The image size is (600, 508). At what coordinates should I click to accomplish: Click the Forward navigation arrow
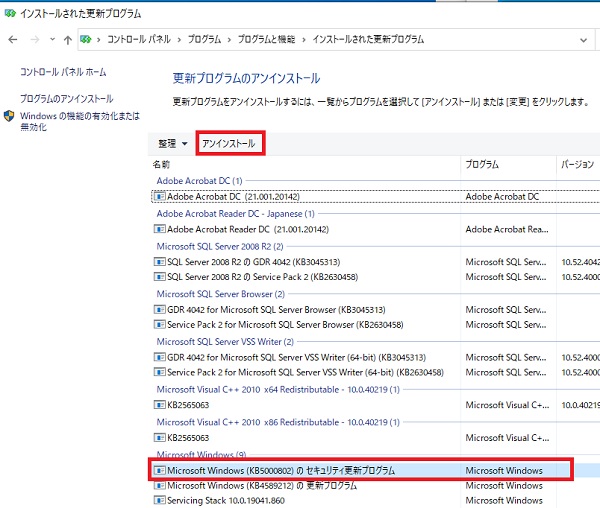(35, 39)
